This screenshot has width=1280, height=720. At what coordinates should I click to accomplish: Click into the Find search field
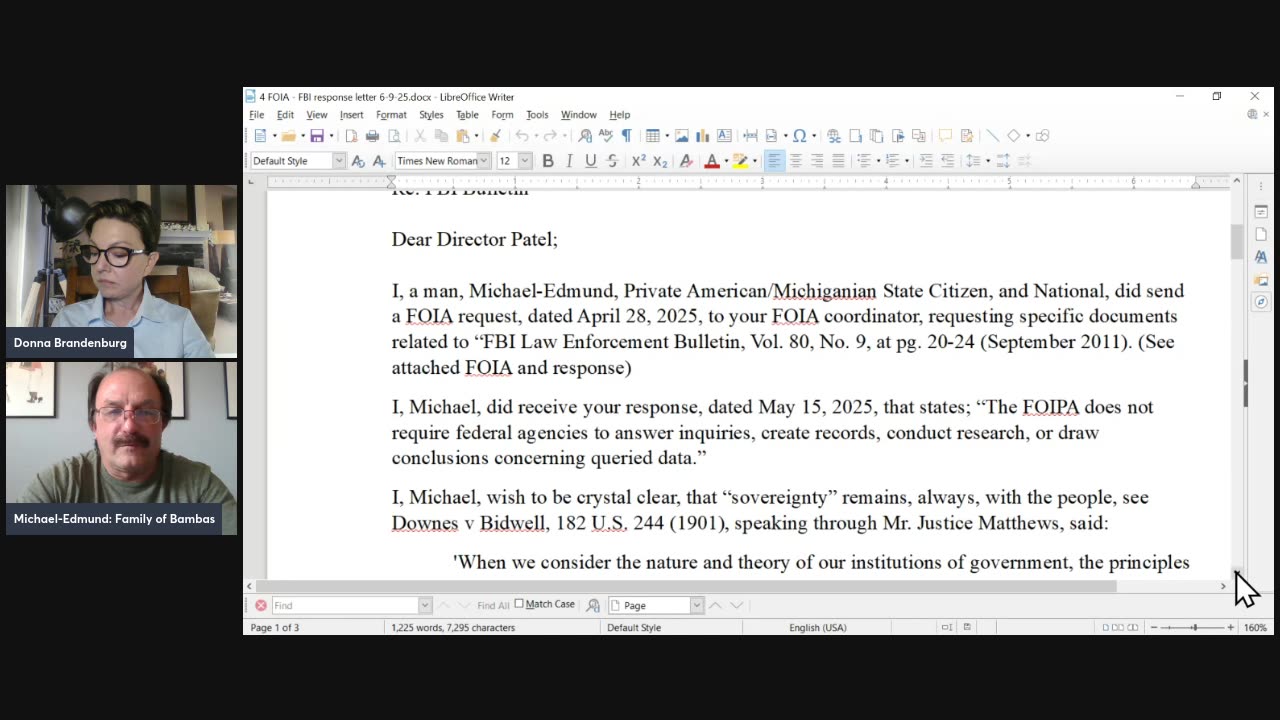pyautogui.click(x=345, y=605)
